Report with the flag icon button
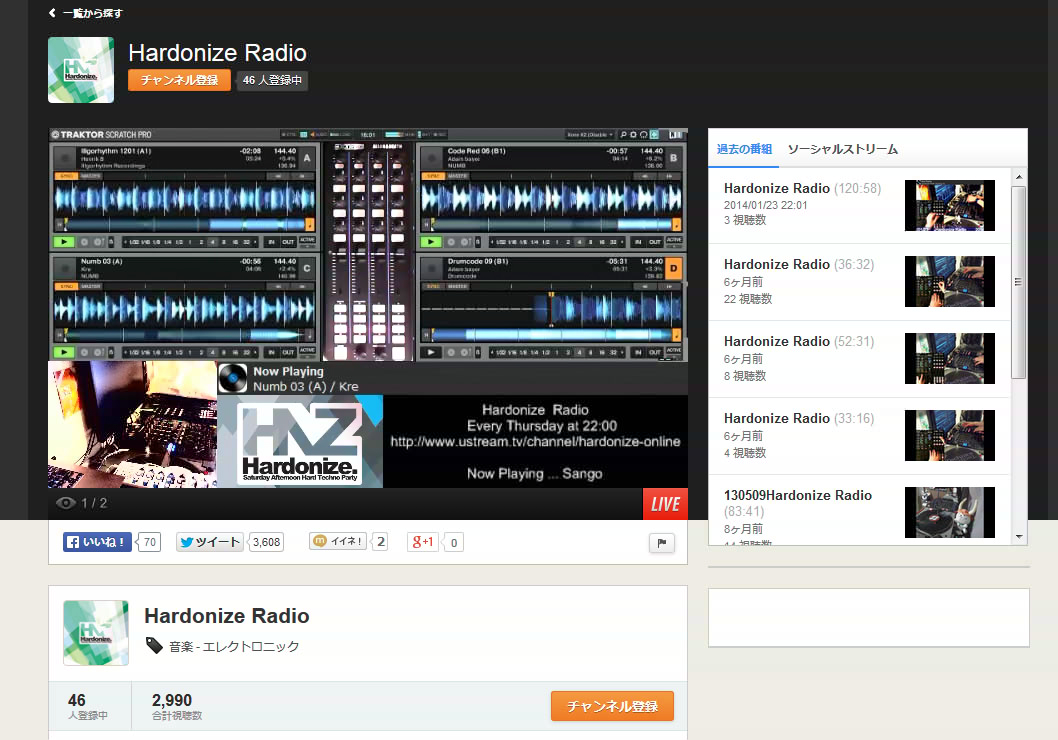 pos(662,543)
